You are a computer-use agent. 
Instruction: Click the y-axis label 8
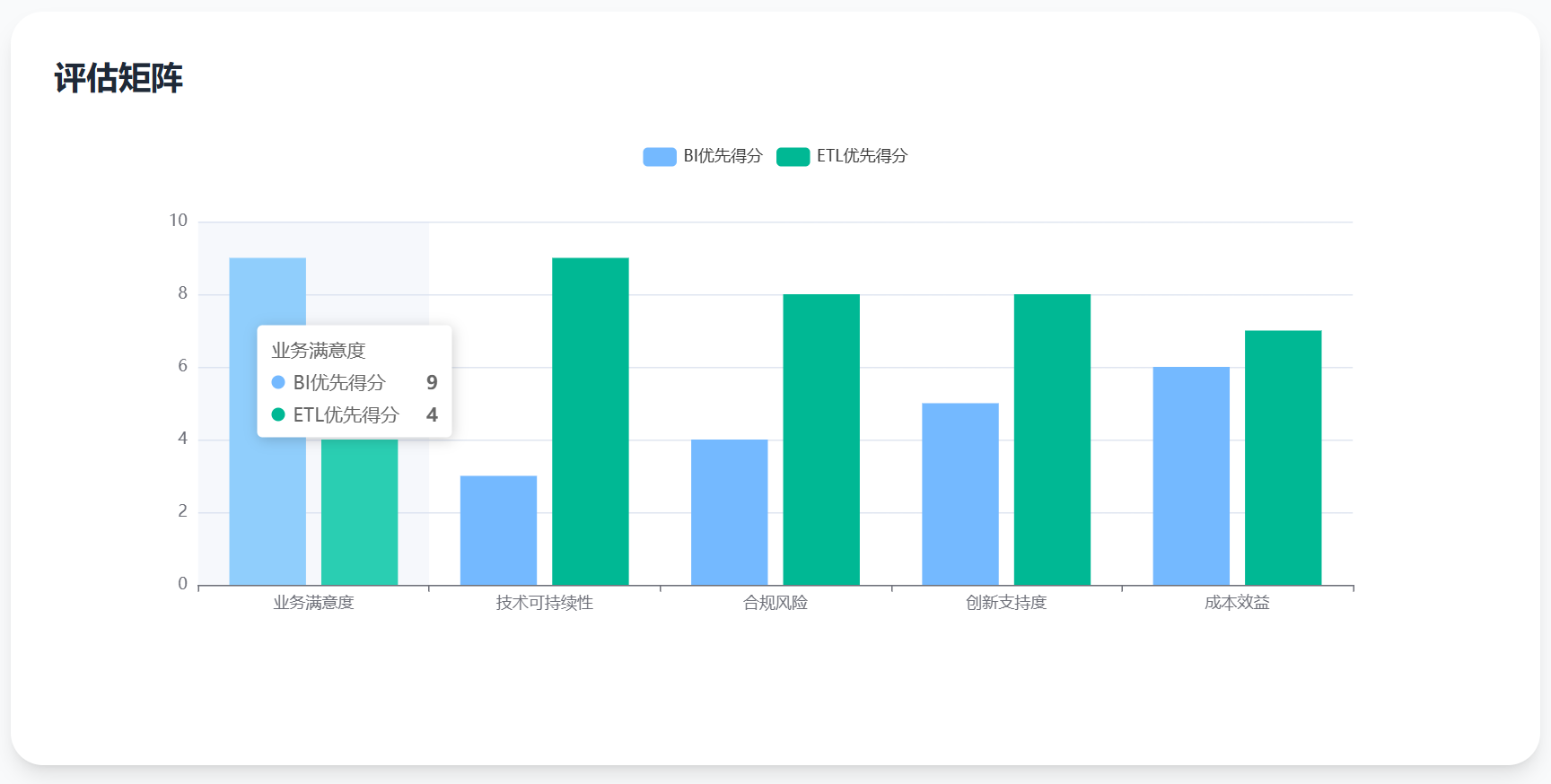tap(183, 293)
